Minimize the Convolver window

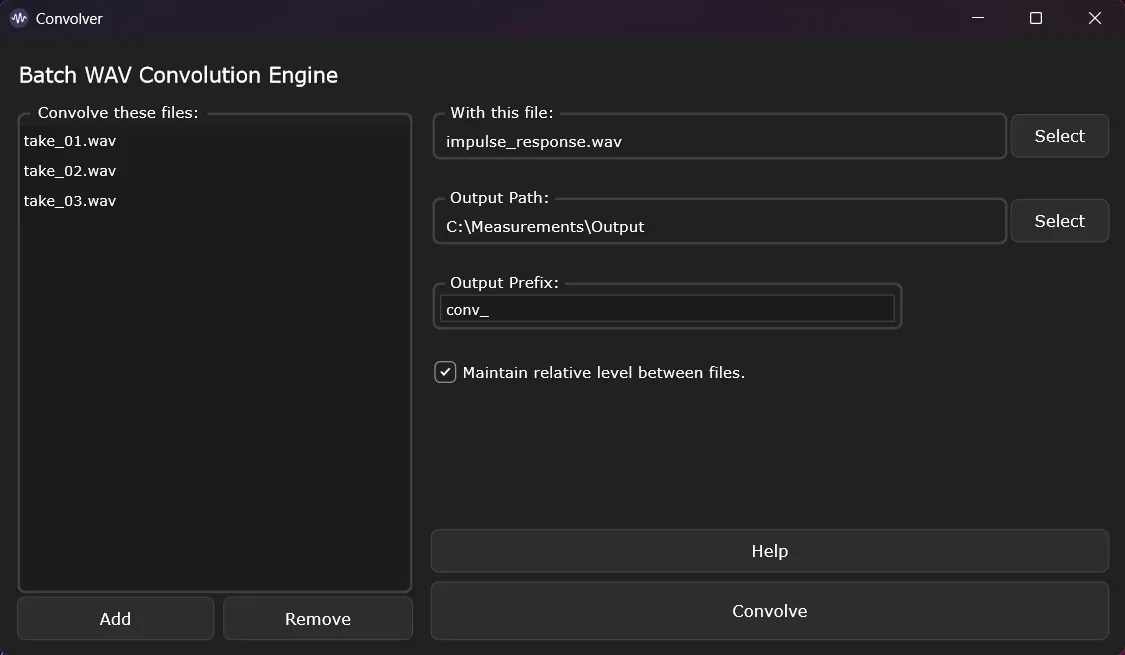click(978, 19)
